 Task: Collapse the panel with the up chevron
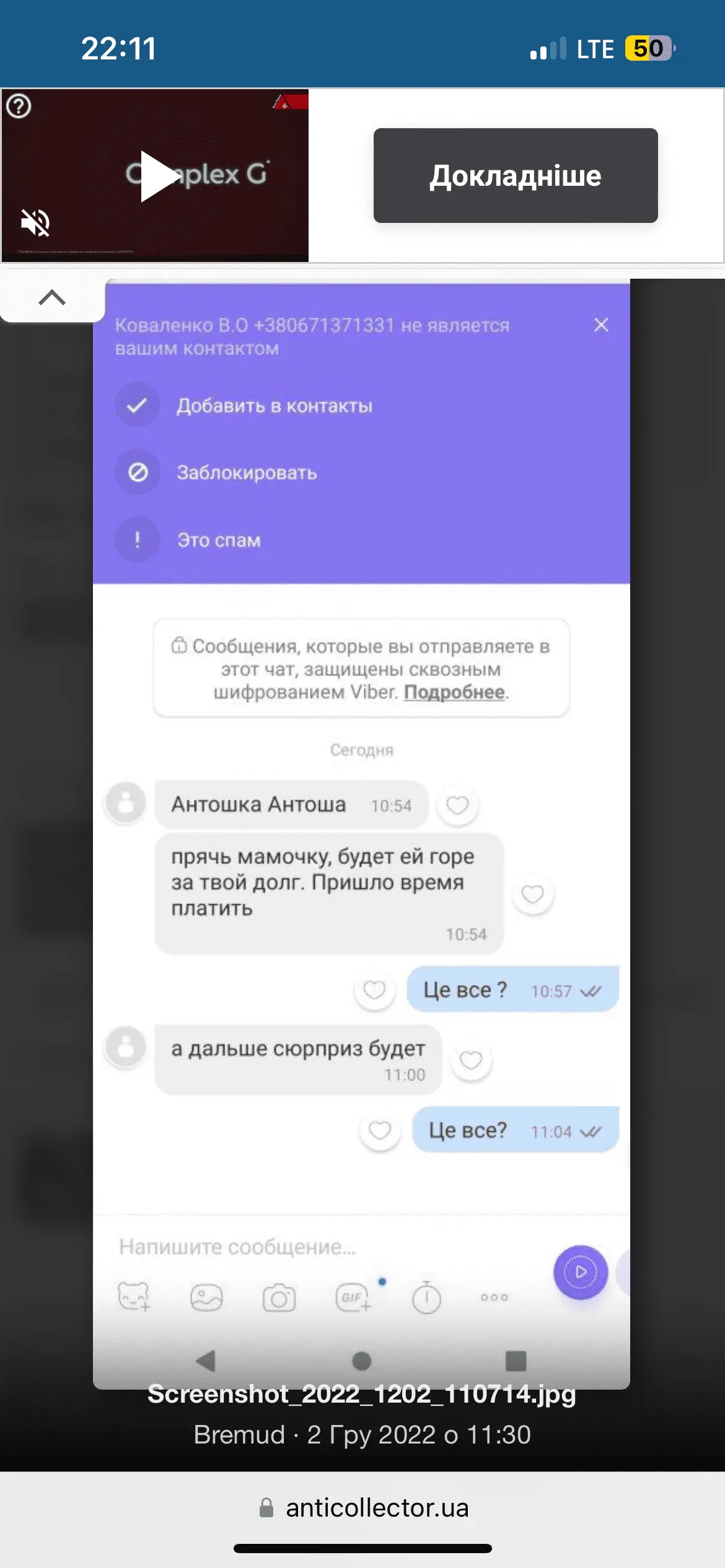click(52, 298)
